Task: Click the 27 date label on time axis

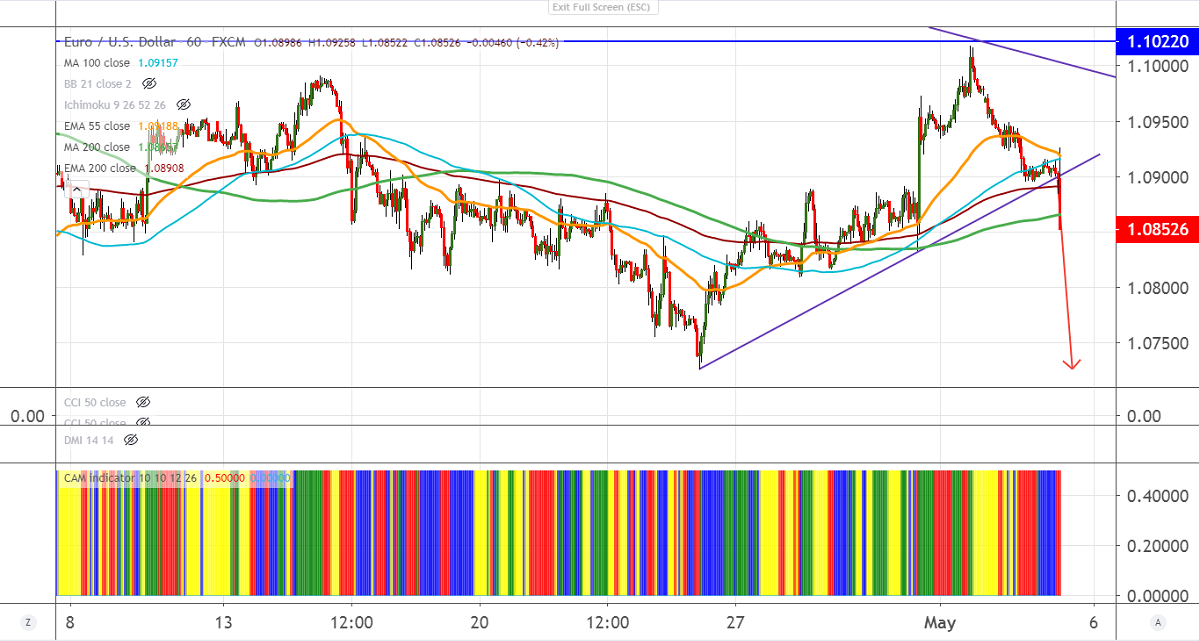Action: pyautogui.click(x=734, y=622)
